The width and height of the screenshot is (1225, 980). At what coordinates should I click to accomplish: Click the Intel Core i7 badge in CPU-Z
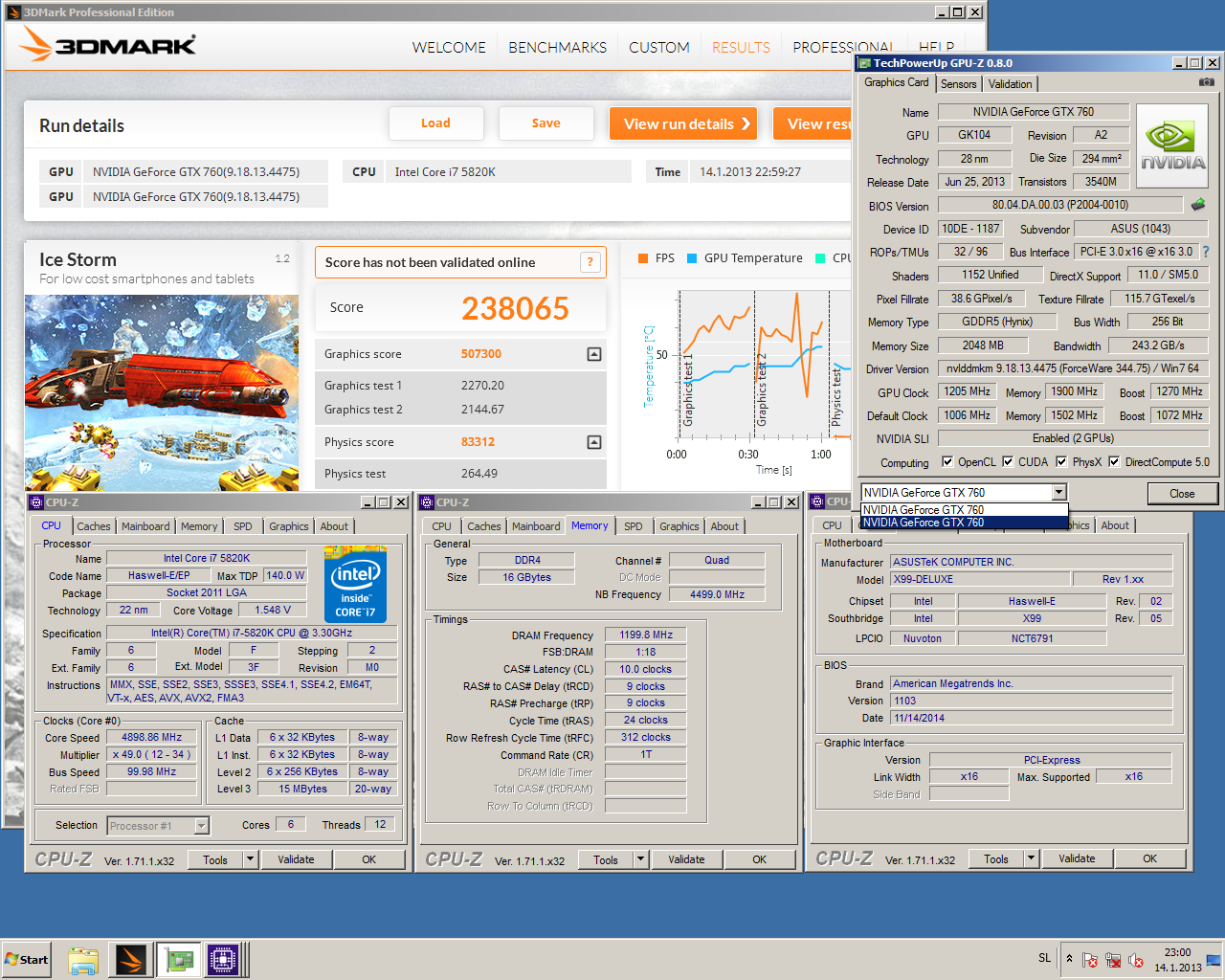tap(355, 583)
